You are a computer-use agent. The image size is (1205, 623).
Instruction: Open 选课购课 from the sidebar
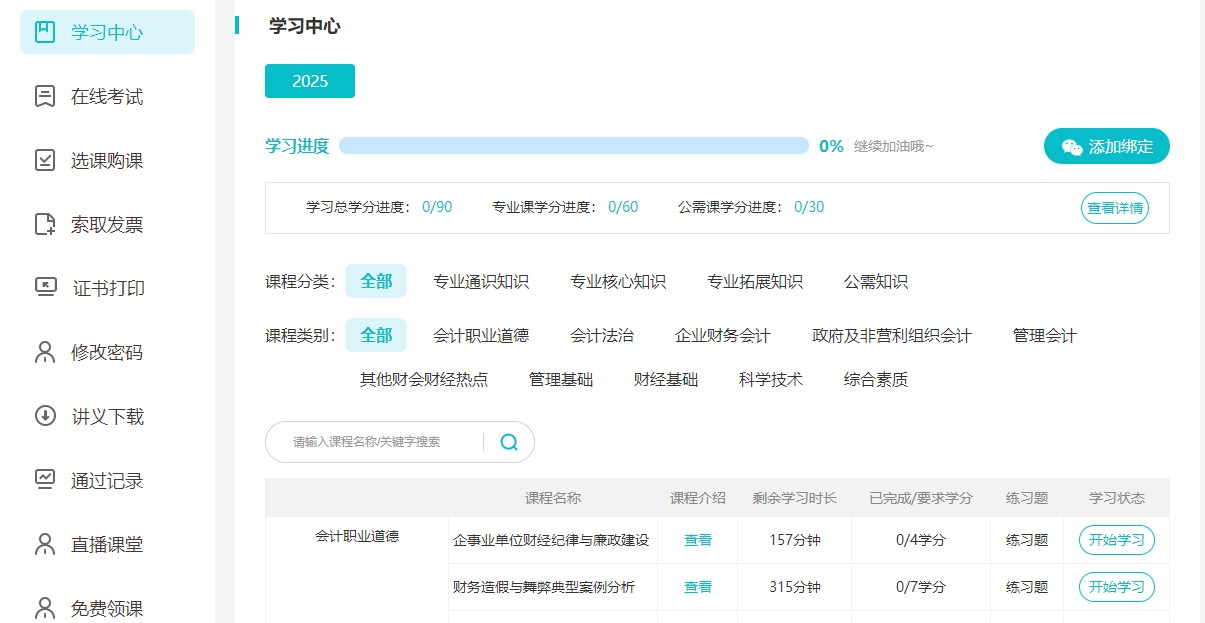coord(42,160)
